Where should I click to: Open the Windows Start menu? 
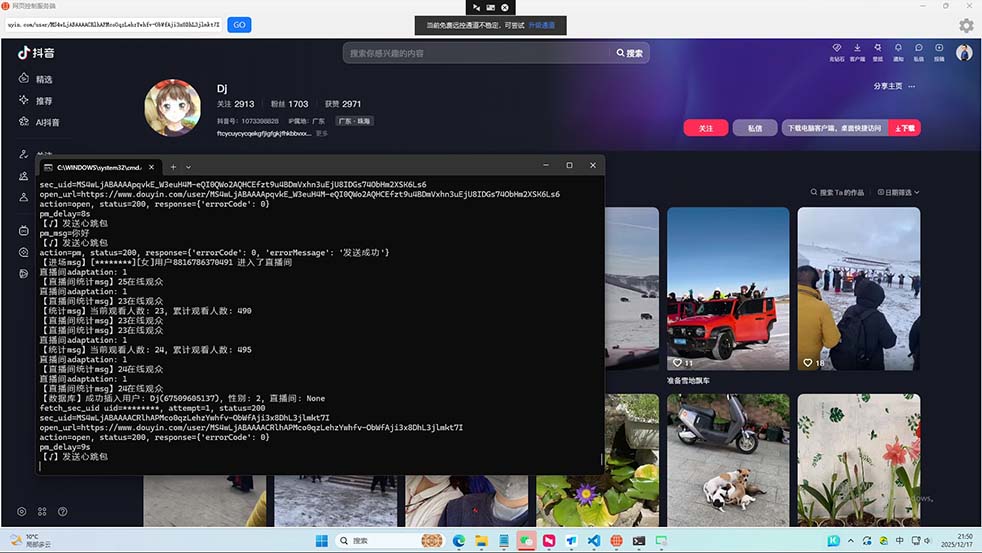click(x=321, y=540)
